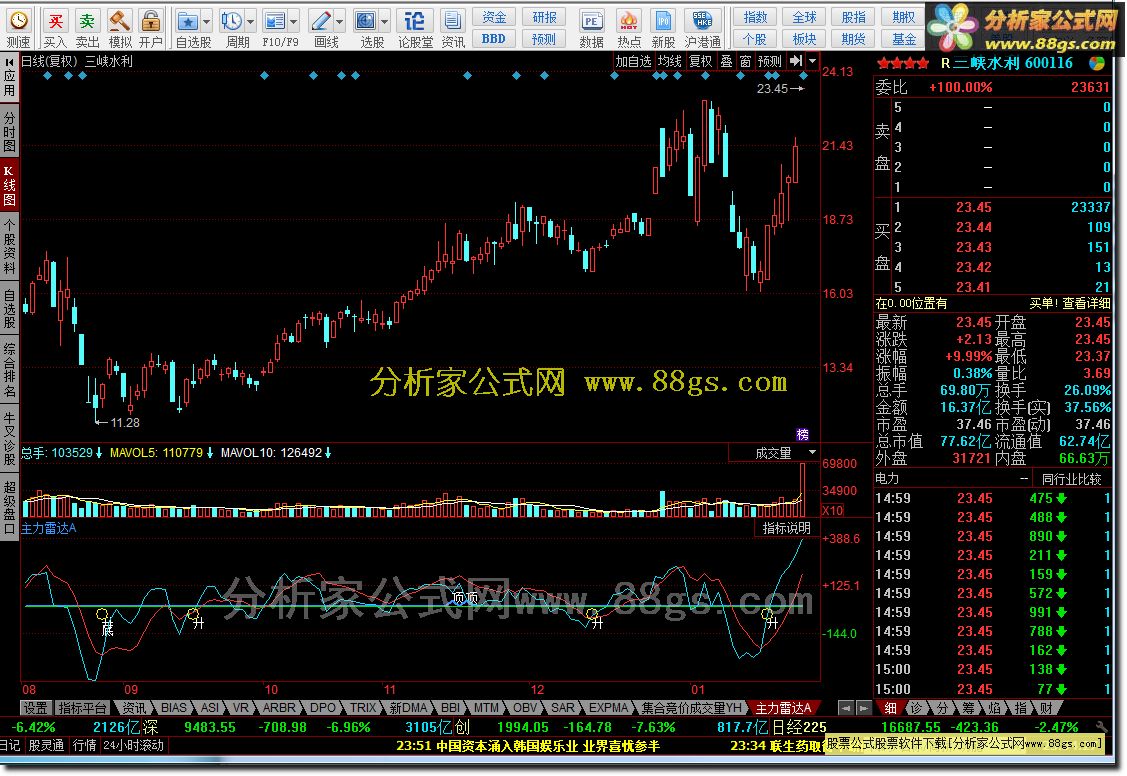Open the 资讯 news document icon
Screen dimensions: 1127x776
point(452,21)
